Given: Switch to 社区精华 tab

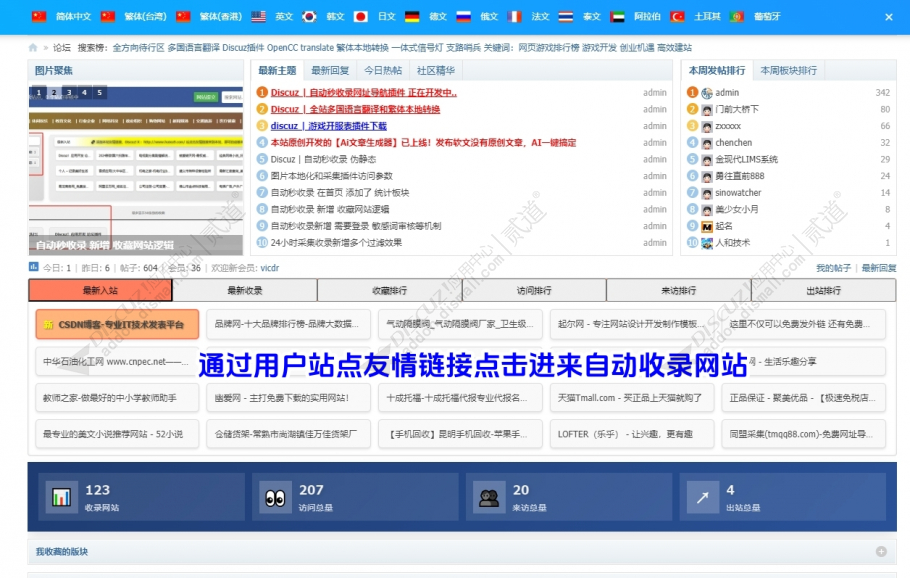Looking at the screenshot, I should 436,70.
